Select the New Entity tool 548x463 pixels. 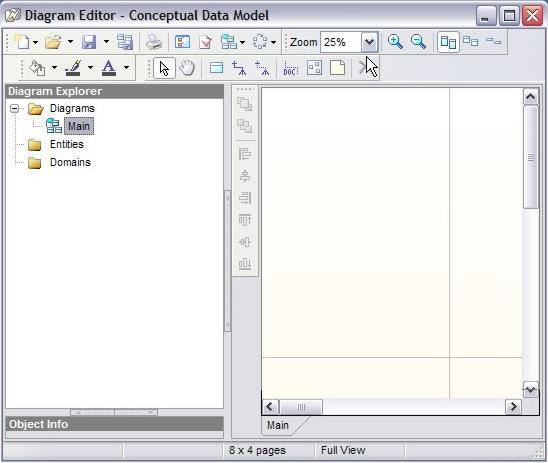click(216, 68)
